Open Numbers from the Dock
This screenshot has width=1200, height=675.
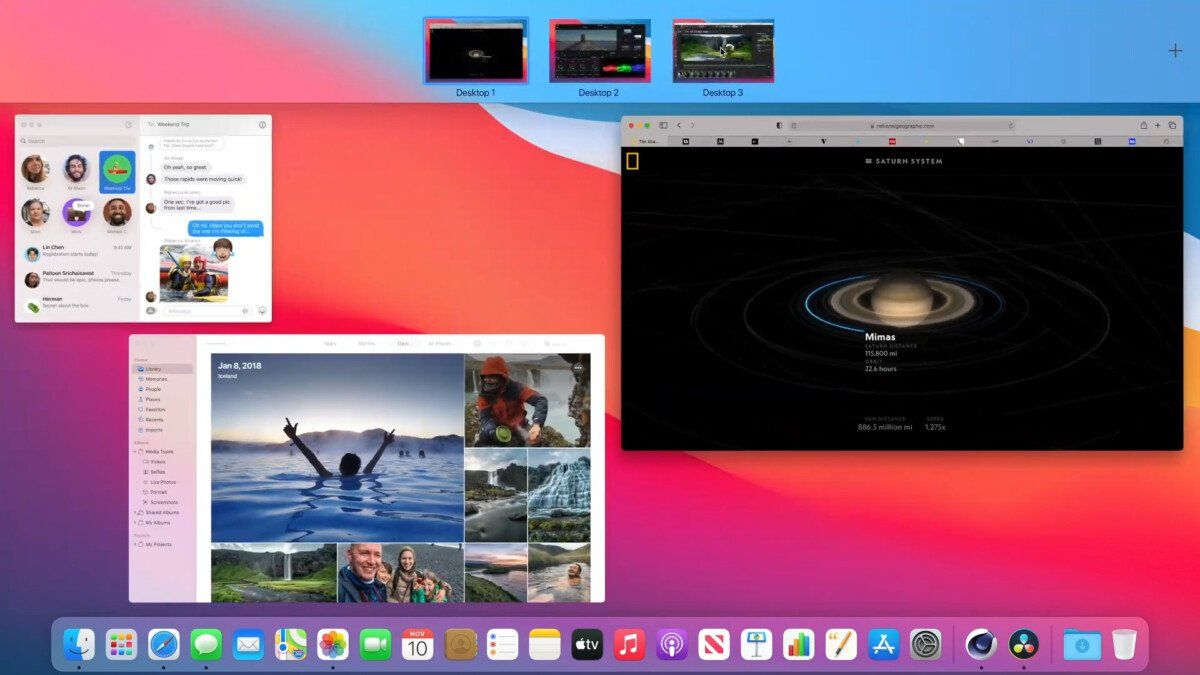(799, 644)
